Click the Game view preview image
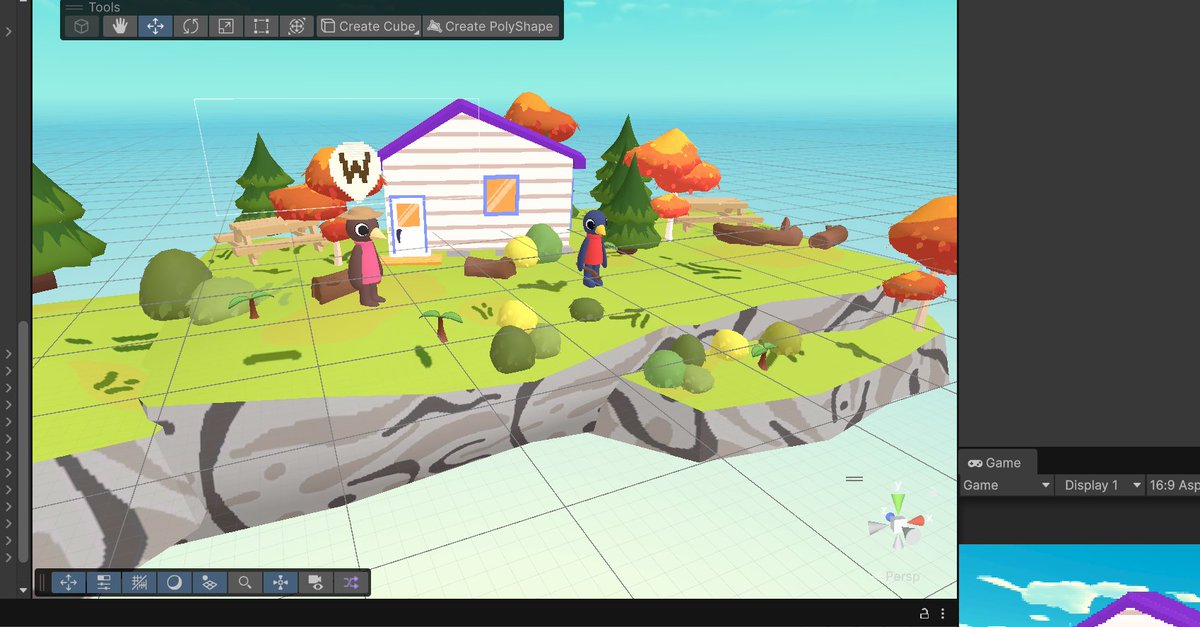Image resolution: width=1200 pixels, height=627 pixels. (x=1079, y=585)
